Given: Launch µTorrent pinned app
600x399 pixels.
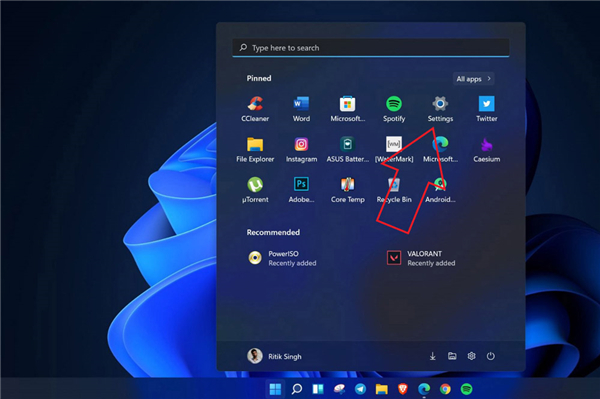Looking at the screenshot, I should pos(255,190).
